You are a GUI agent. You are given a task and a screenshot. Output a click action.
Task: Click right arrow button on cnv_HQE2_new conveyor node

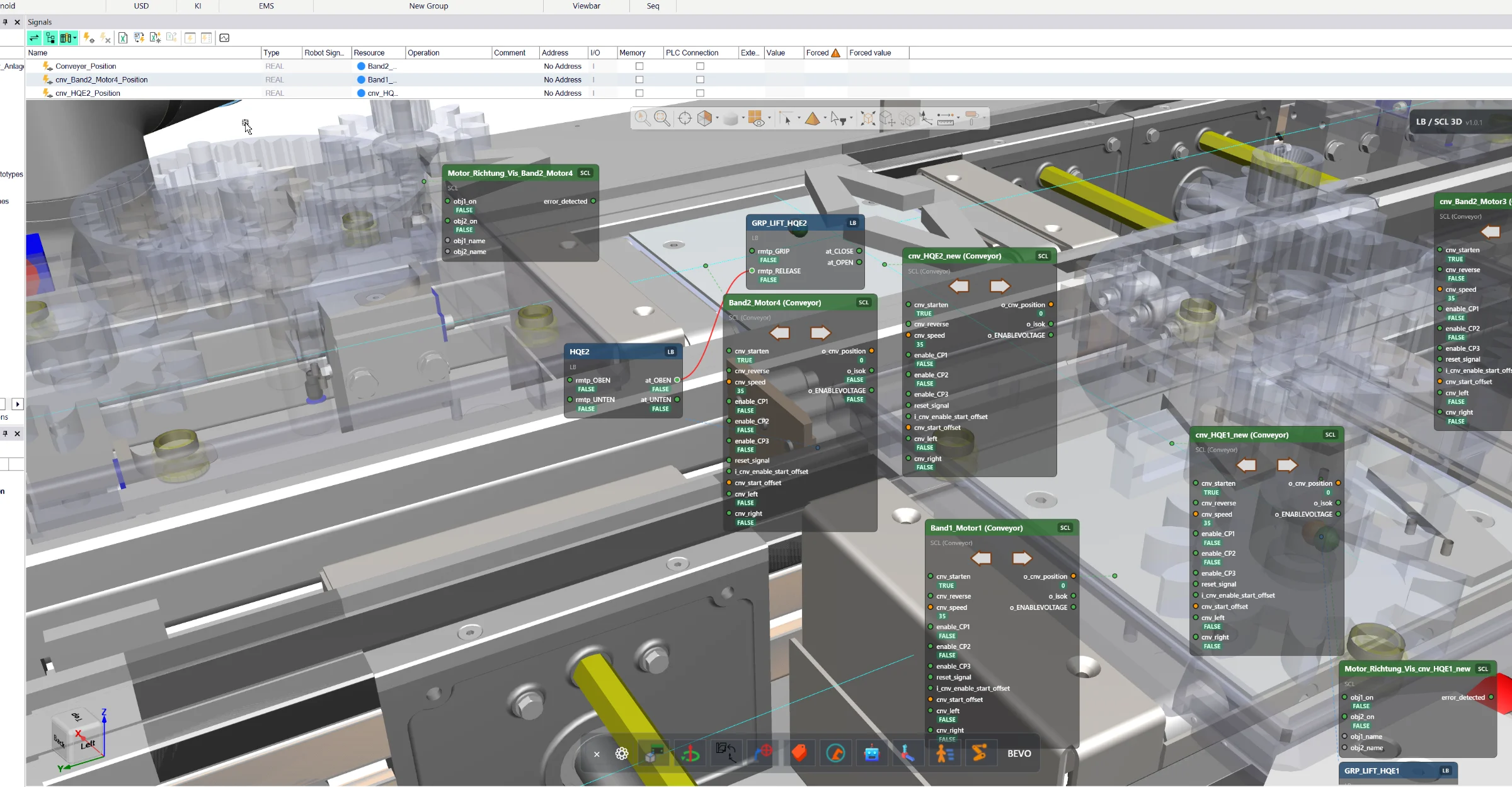pyautogui.click(x=1000, y=286)
